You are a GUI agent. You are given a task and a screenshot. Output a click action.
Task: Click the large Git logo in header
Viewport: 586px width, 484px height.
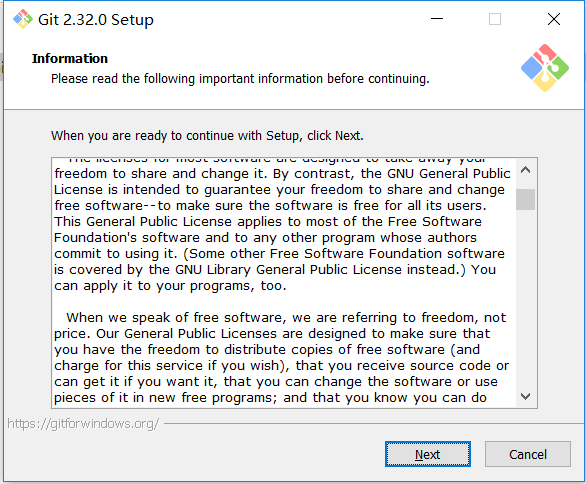[x=545, y=68]
